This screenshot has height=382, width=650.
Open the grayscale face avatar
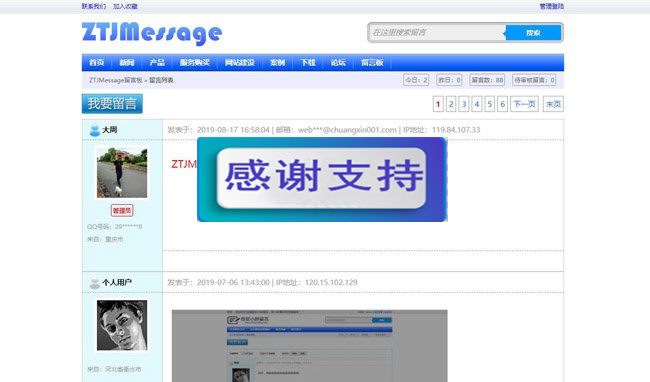tap(122, 325)
